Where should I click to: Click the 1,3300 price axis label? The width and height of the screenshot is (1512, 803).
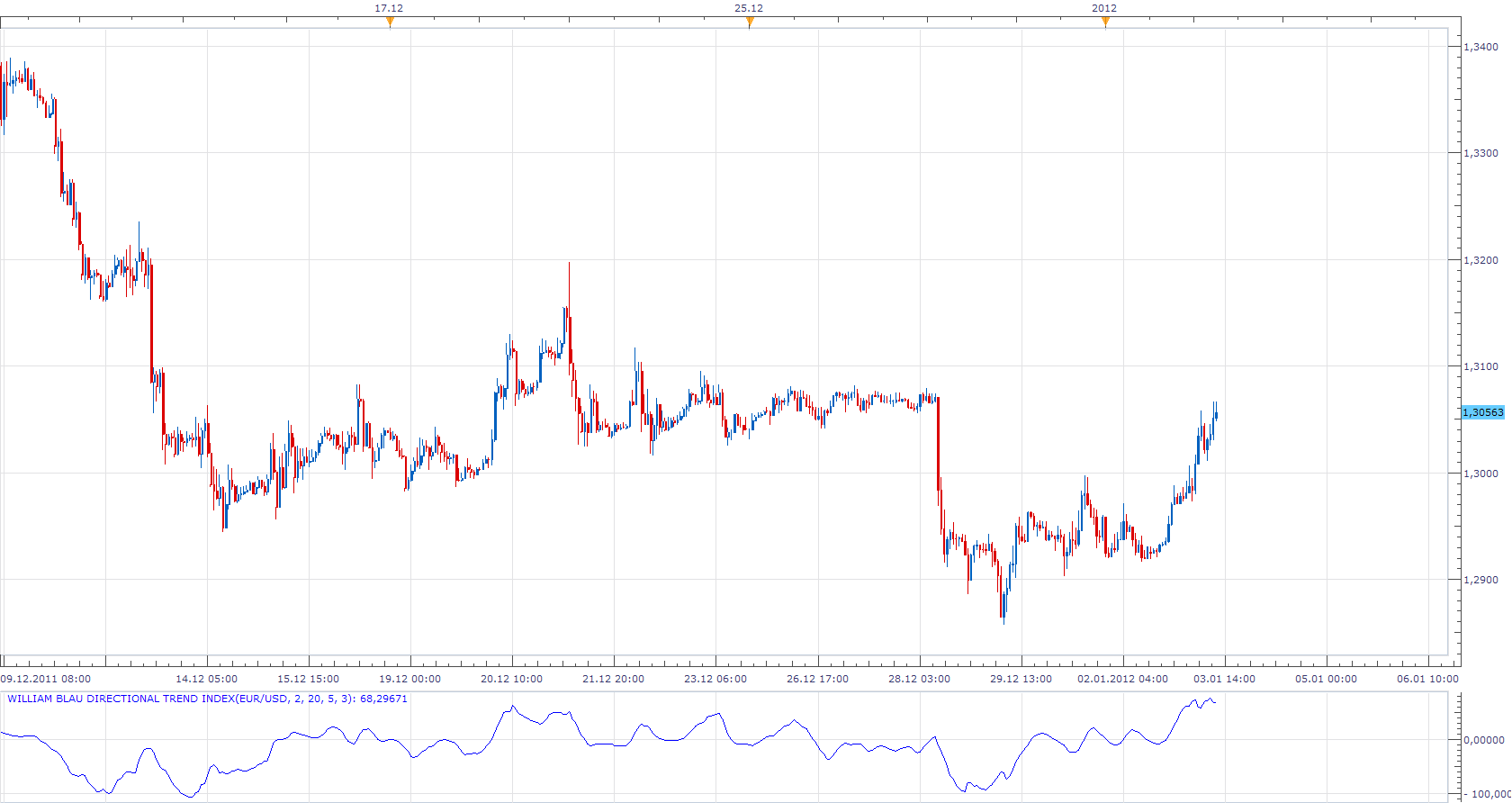click(x=1481, y=153)
